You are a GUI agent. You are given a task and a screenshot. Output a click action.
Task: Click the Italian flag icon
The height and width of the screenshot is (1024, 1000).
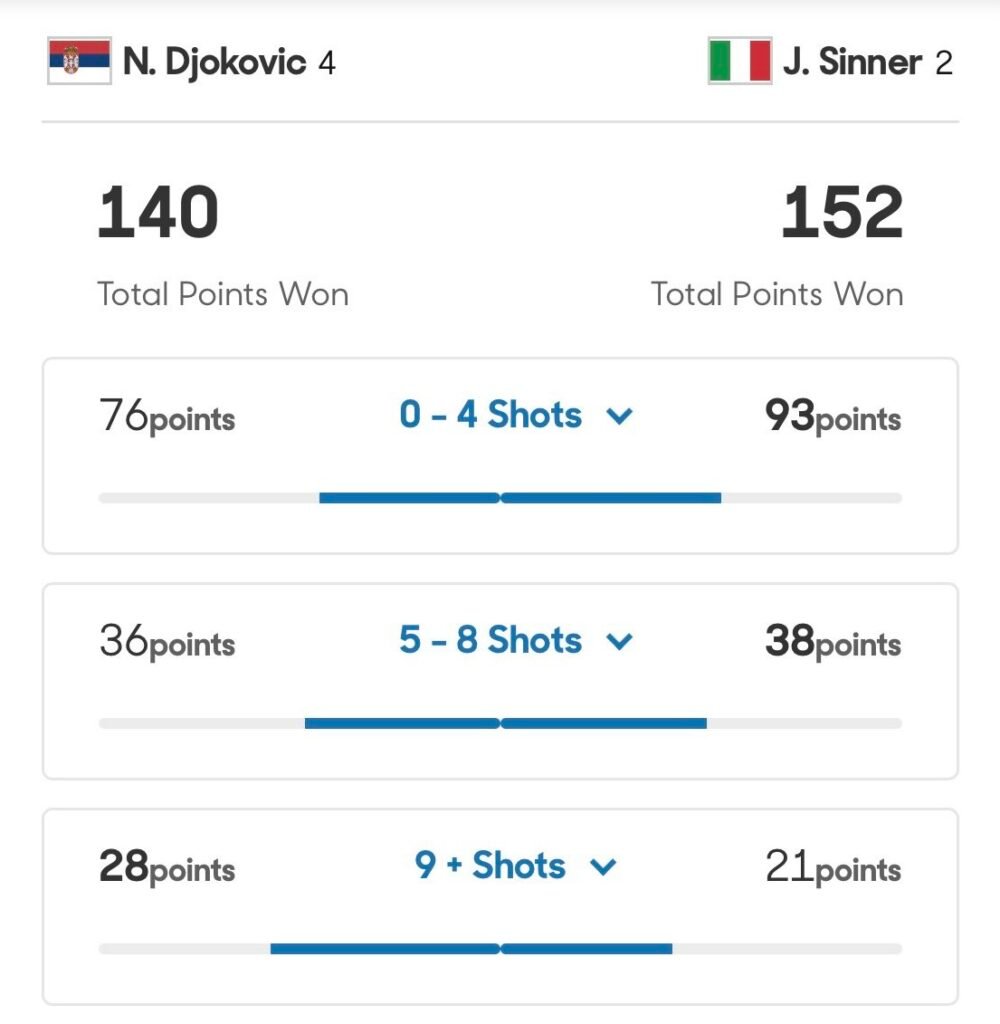739,61
